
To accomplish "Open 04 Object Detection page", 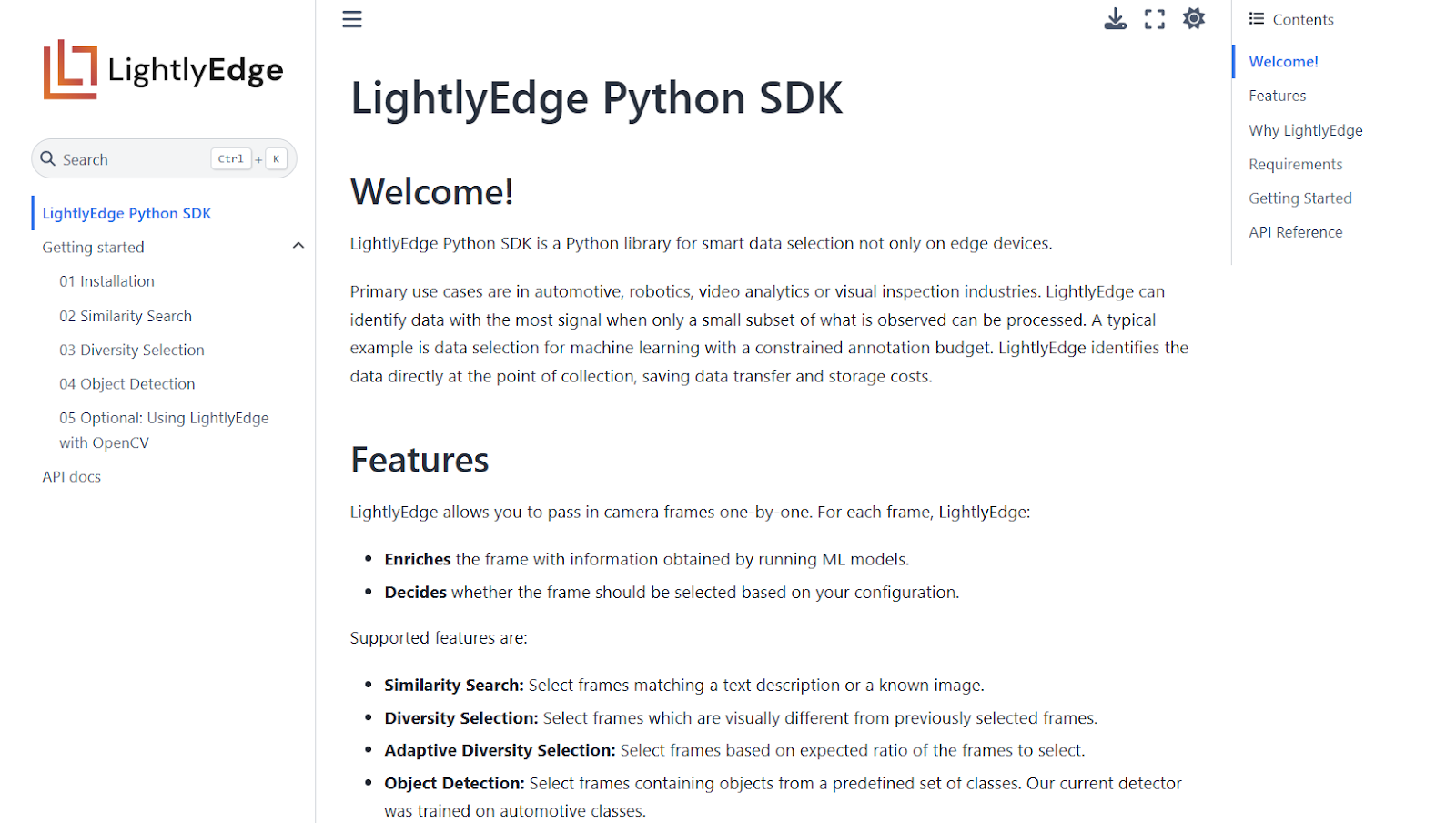I will (127, 384).
